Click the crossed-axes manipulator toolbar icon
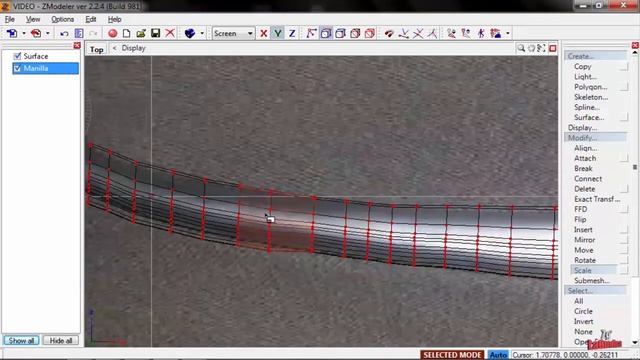The width and height of the screenshot is (640, 360). pyautogui.click(x=418, y=33)
